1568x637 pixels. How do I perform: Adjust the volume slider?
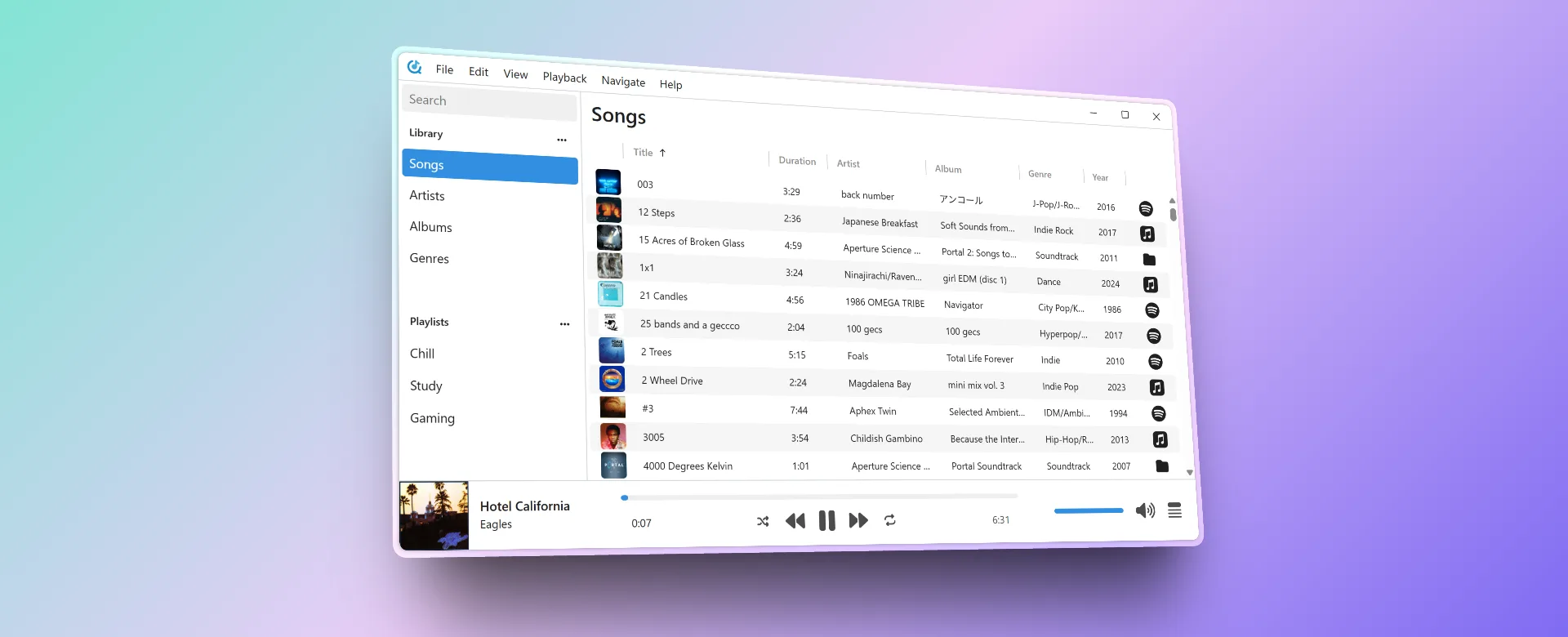1089,510
